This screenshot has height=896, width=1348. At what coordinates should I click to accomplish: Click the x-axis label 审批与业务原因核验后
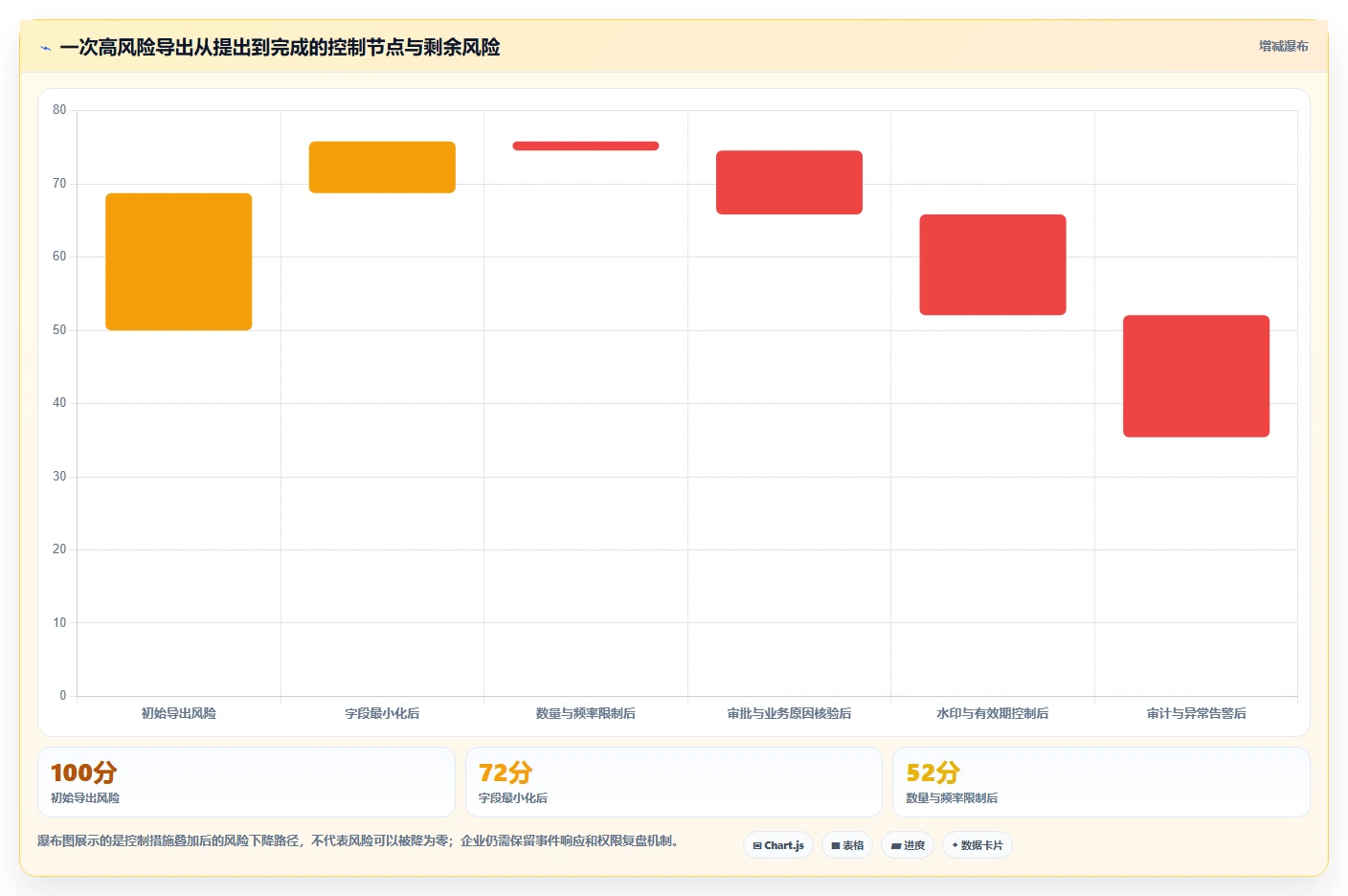tap(789, 713)
